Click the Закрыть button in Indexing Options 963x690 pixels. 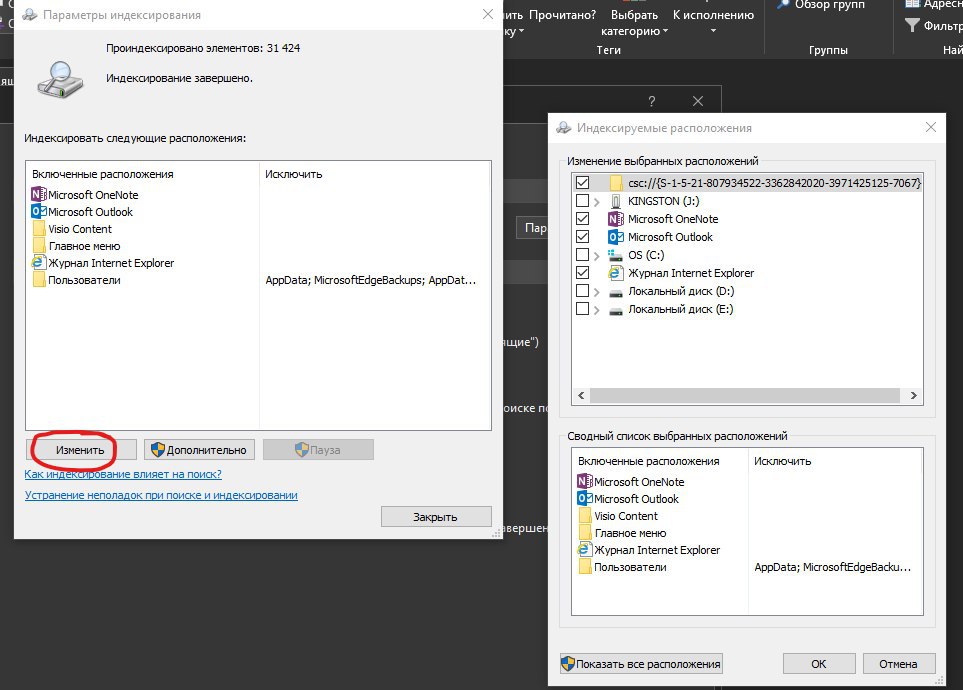point(436,517)
